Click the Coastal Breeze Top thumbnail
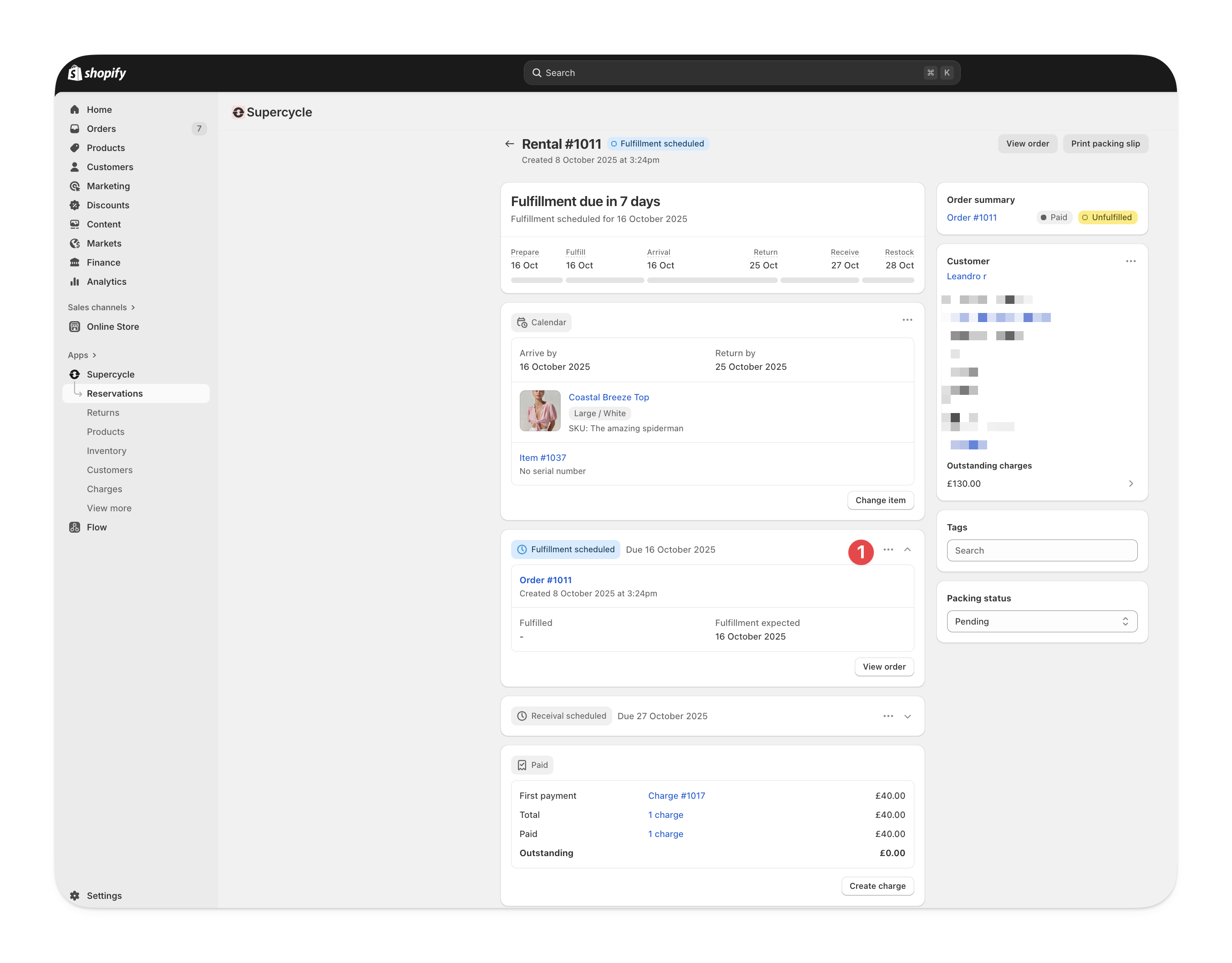1232x963 pixels. (x=540, y=411)
